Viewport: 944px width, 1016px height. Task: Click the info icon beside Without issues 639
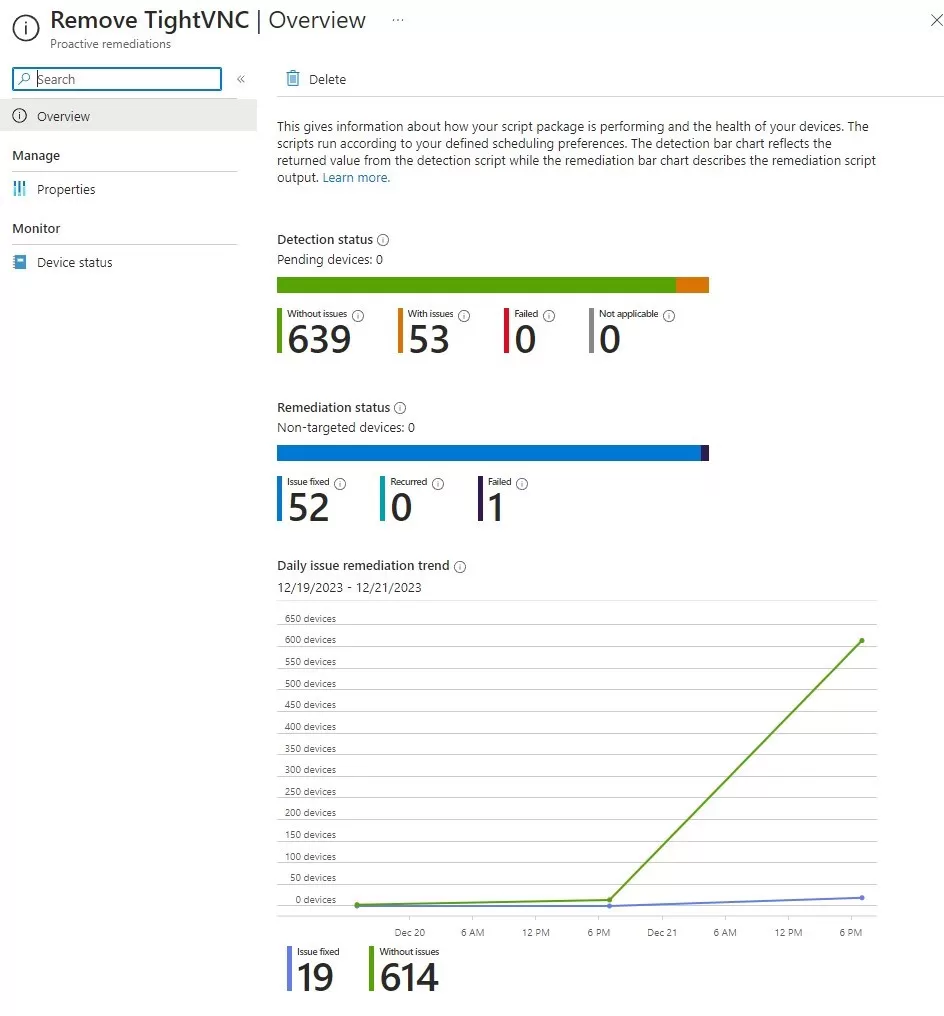pyautogui.click(x=358, y=316)
